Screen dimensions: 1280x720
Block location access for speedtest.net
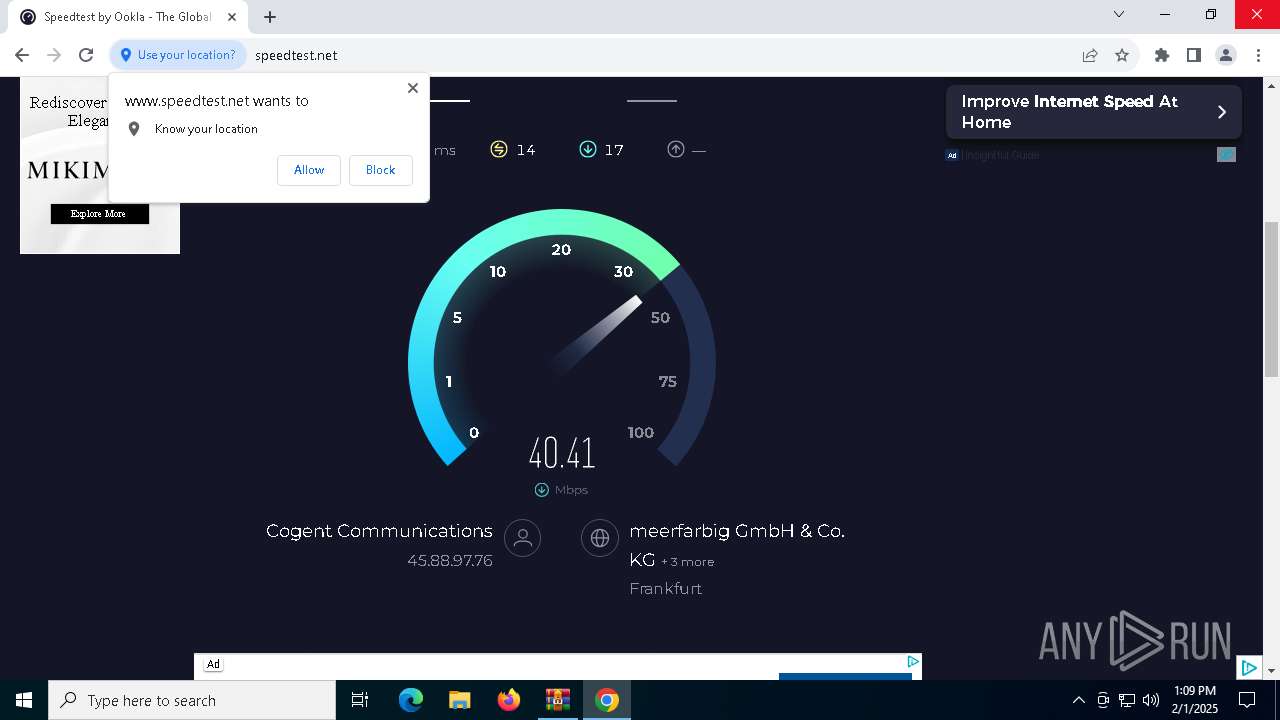point(380,170)
